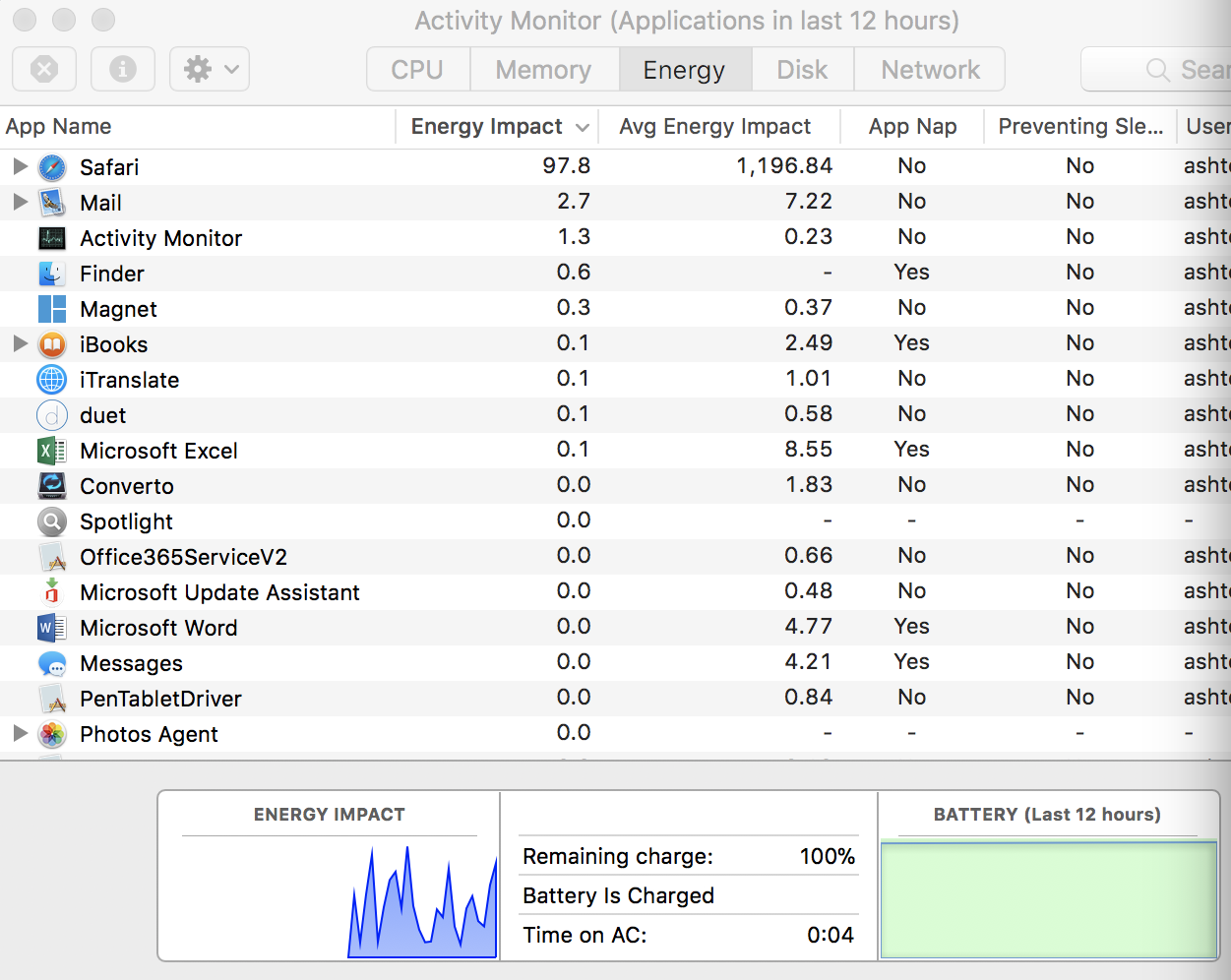Sort by Energy Impact column header

click(x=497, y=127)
